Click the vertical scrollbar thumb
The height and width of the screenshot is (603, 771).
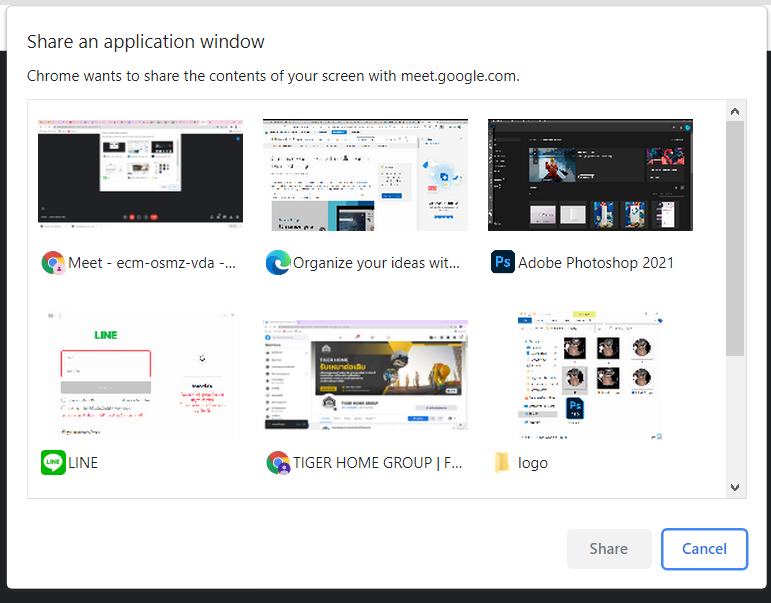(x=735, y=238)
